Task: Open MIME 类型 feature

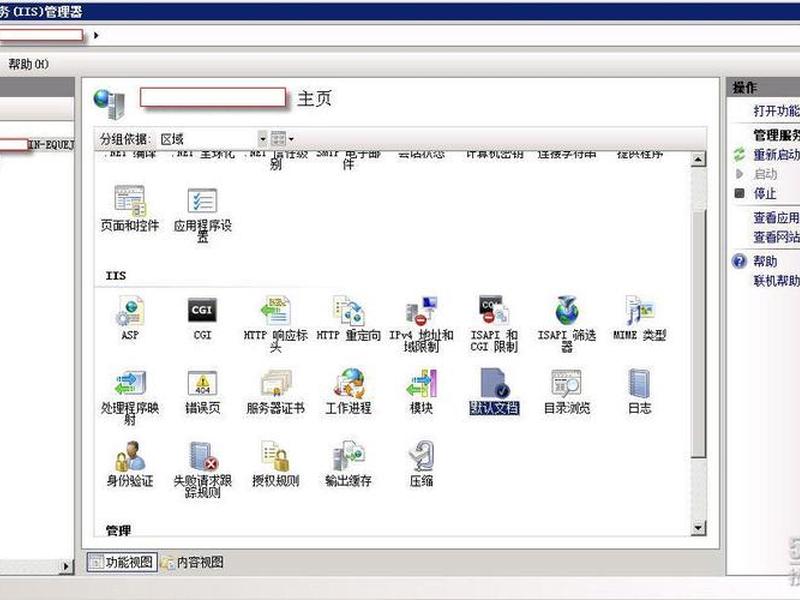Action: [640, 318]
